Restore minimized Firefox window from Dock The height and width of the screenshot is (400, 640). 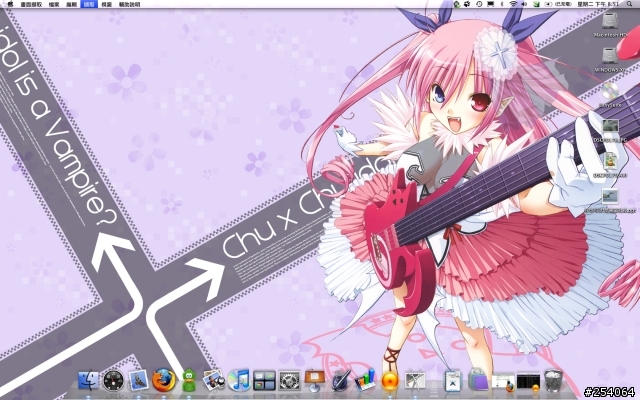pos(503,383)
